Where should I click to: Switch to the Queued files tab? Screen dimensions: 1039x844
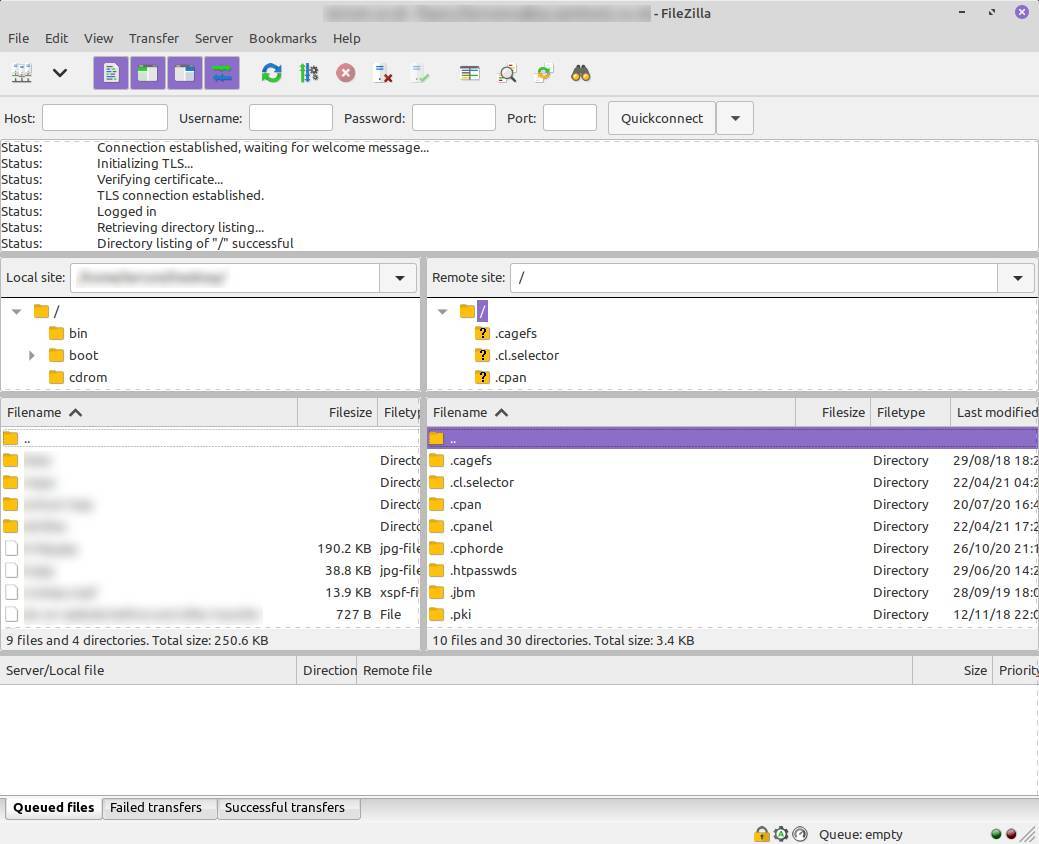pos(54,808)
